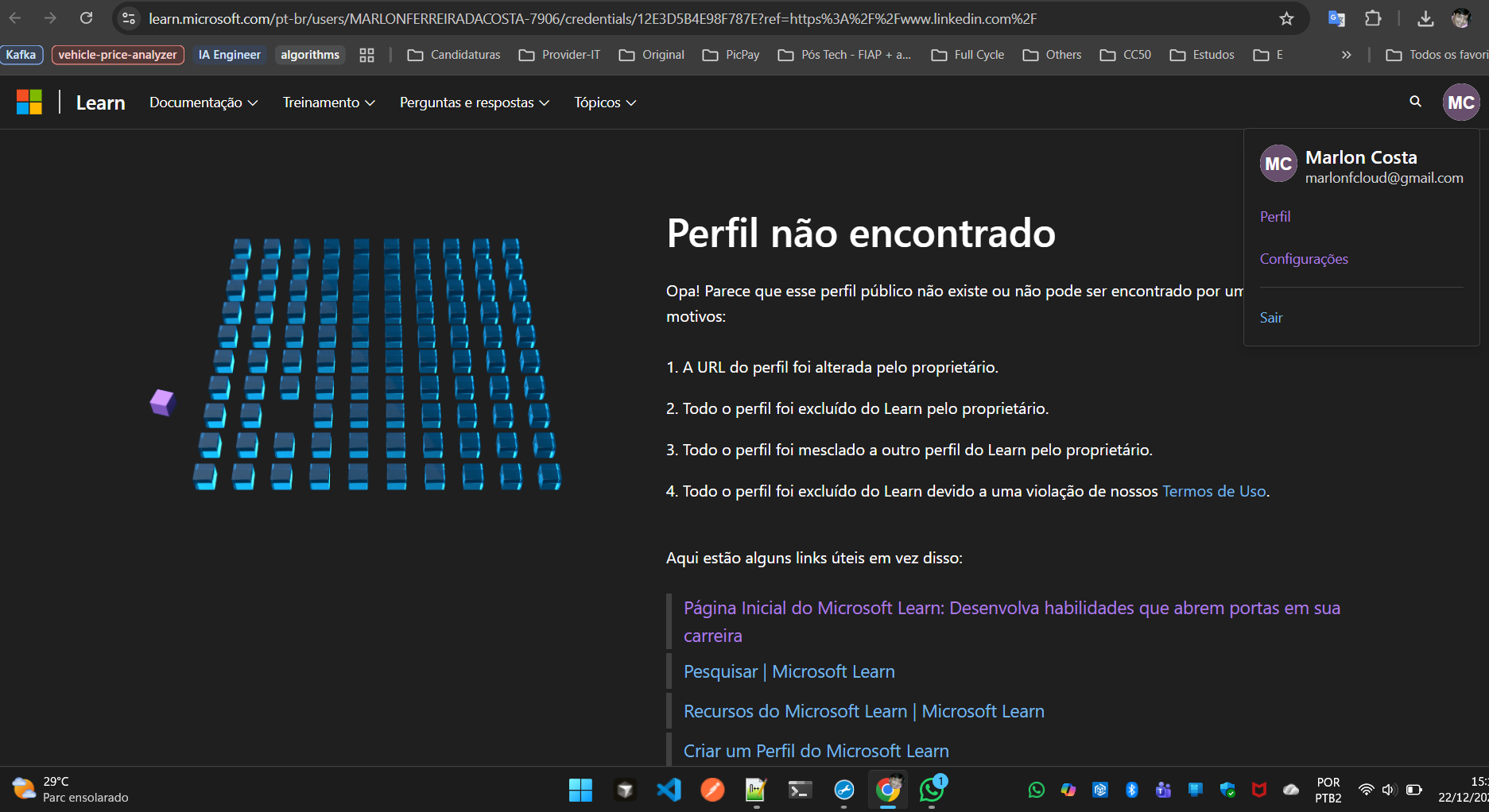Choose Sair to sign out

[1271, 318]
